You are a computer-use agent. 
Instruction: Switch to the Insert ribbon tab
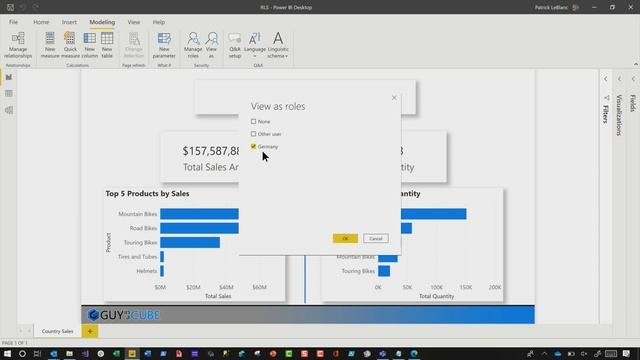(x=69, y=22)
